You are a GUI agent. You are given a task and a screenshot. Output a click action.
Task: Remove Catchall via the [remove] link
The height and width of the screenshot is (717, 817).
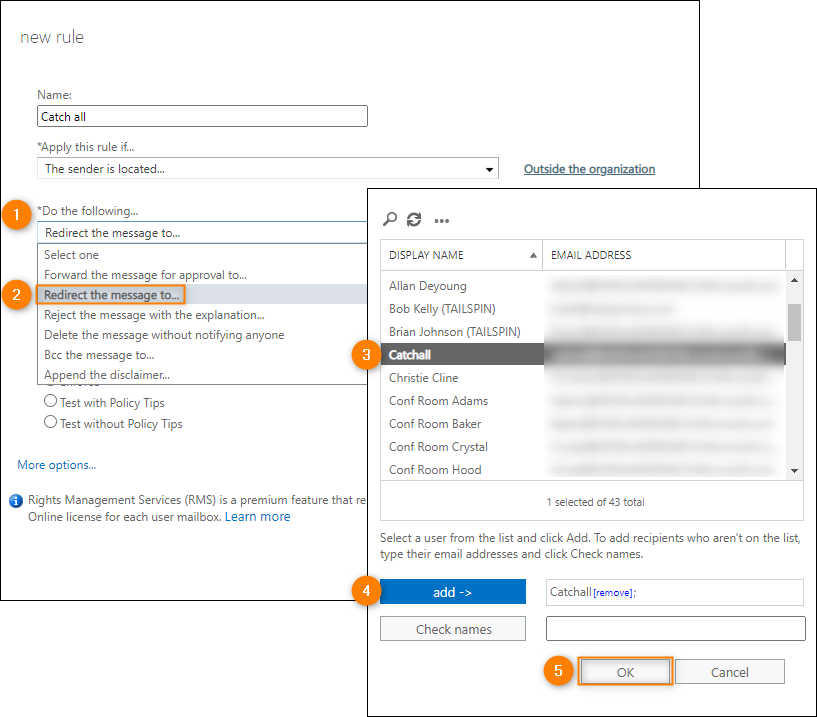point(613,593)
